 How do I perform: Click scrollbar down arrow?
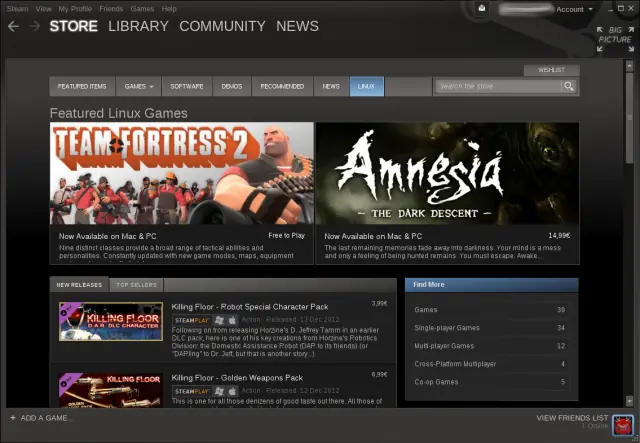pyautogui.click(x=629, y=401)
